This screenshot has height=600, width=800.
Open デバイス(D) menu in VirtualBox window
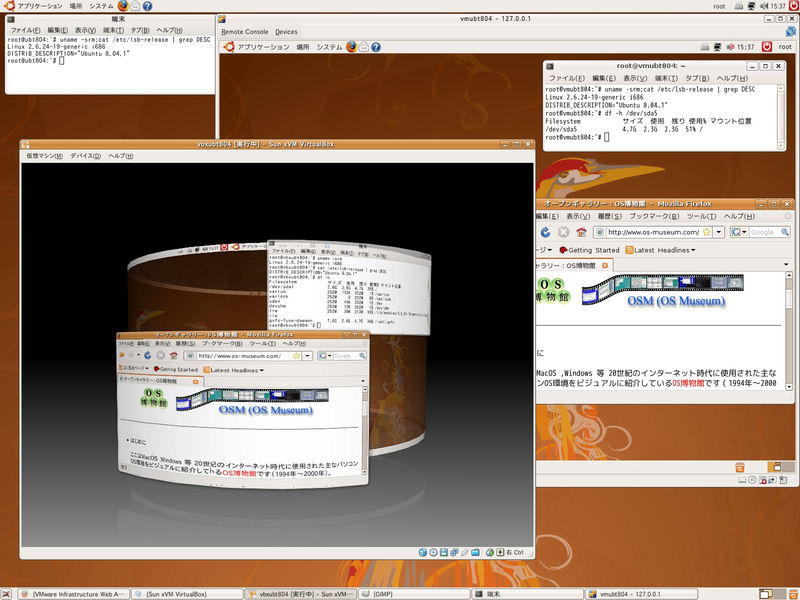point(85,156)
